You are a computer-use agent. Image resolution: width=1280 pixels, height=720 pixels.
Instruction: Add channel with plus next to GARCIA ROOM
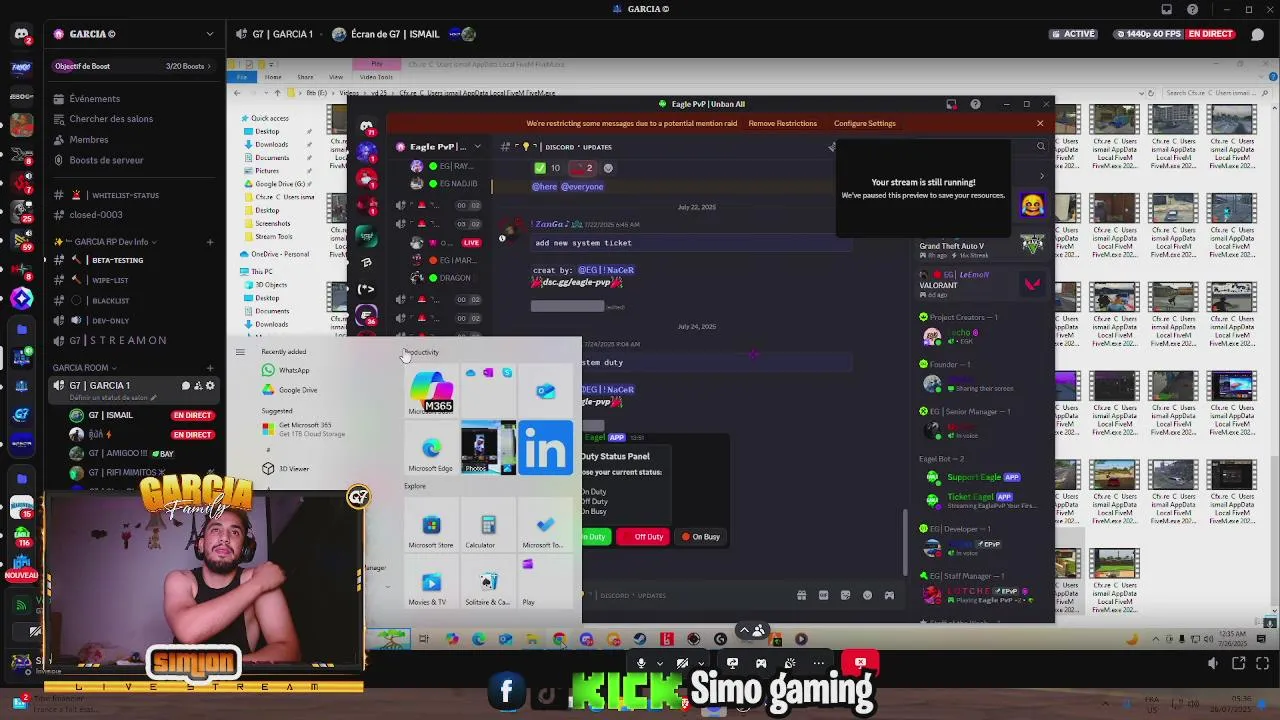(209, 368)
